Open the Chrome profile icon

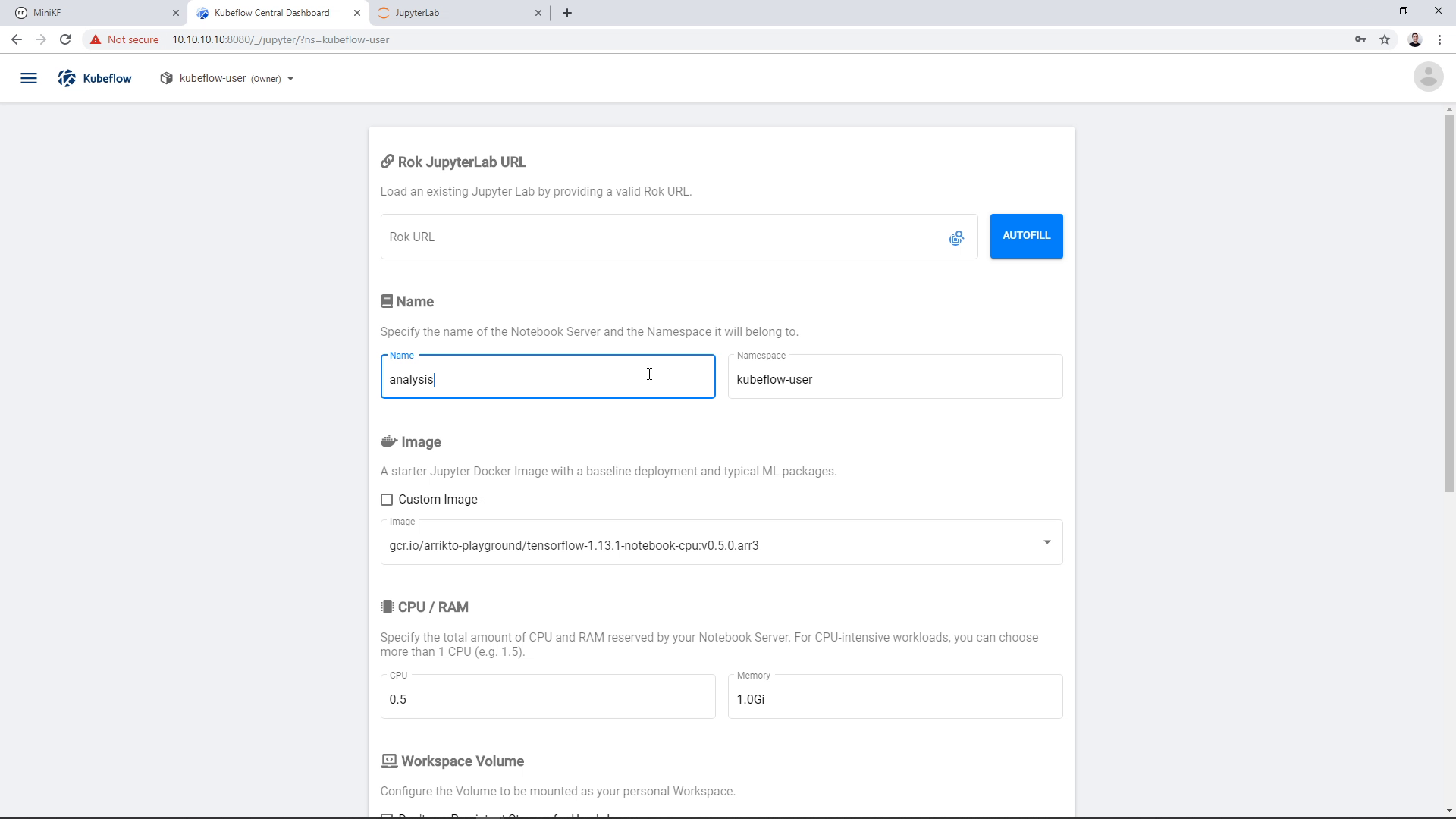click(1415, 39)
